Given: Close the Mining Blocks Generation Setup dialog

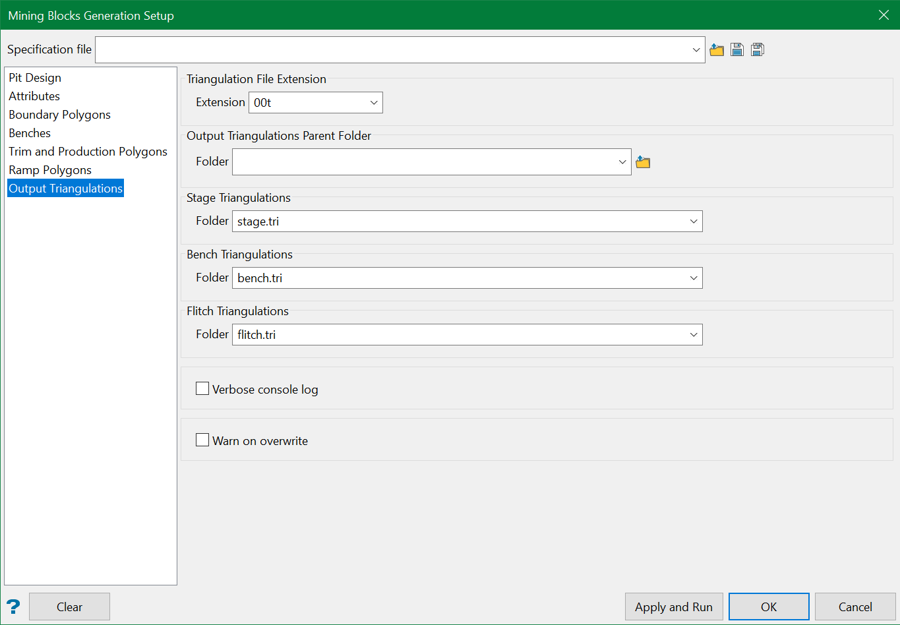Looking at the screenshot, I should pos(883,15).
